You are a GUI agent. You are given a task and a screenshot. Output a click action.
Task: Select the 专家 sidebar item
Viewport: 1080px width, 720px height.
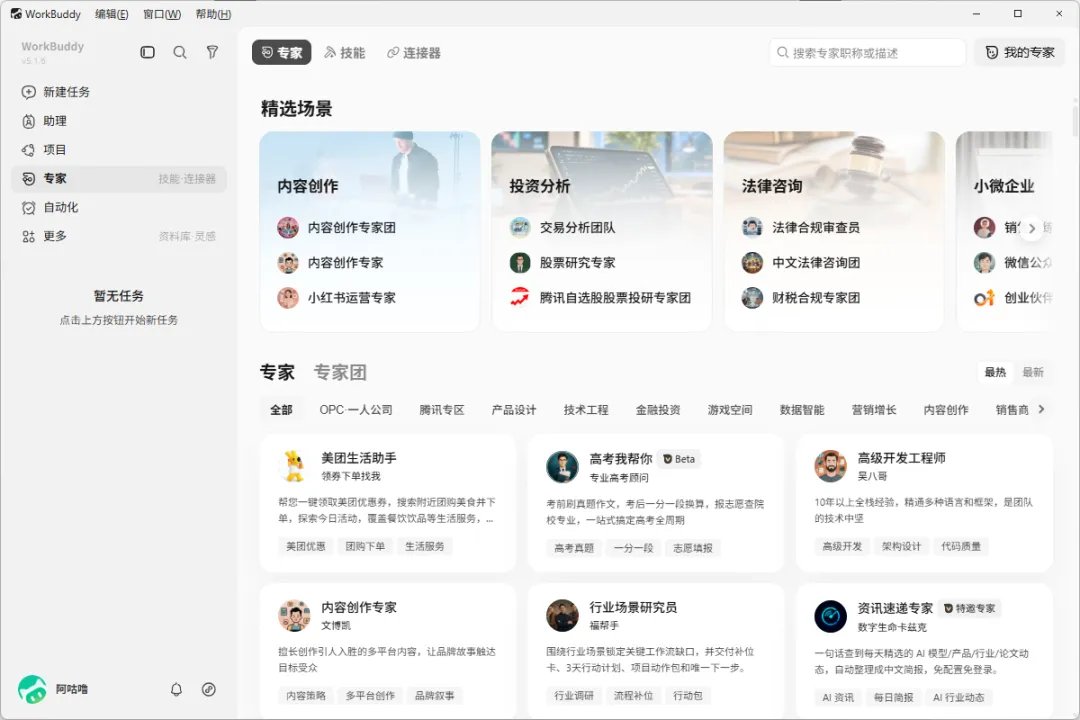(x=118, y=178)
